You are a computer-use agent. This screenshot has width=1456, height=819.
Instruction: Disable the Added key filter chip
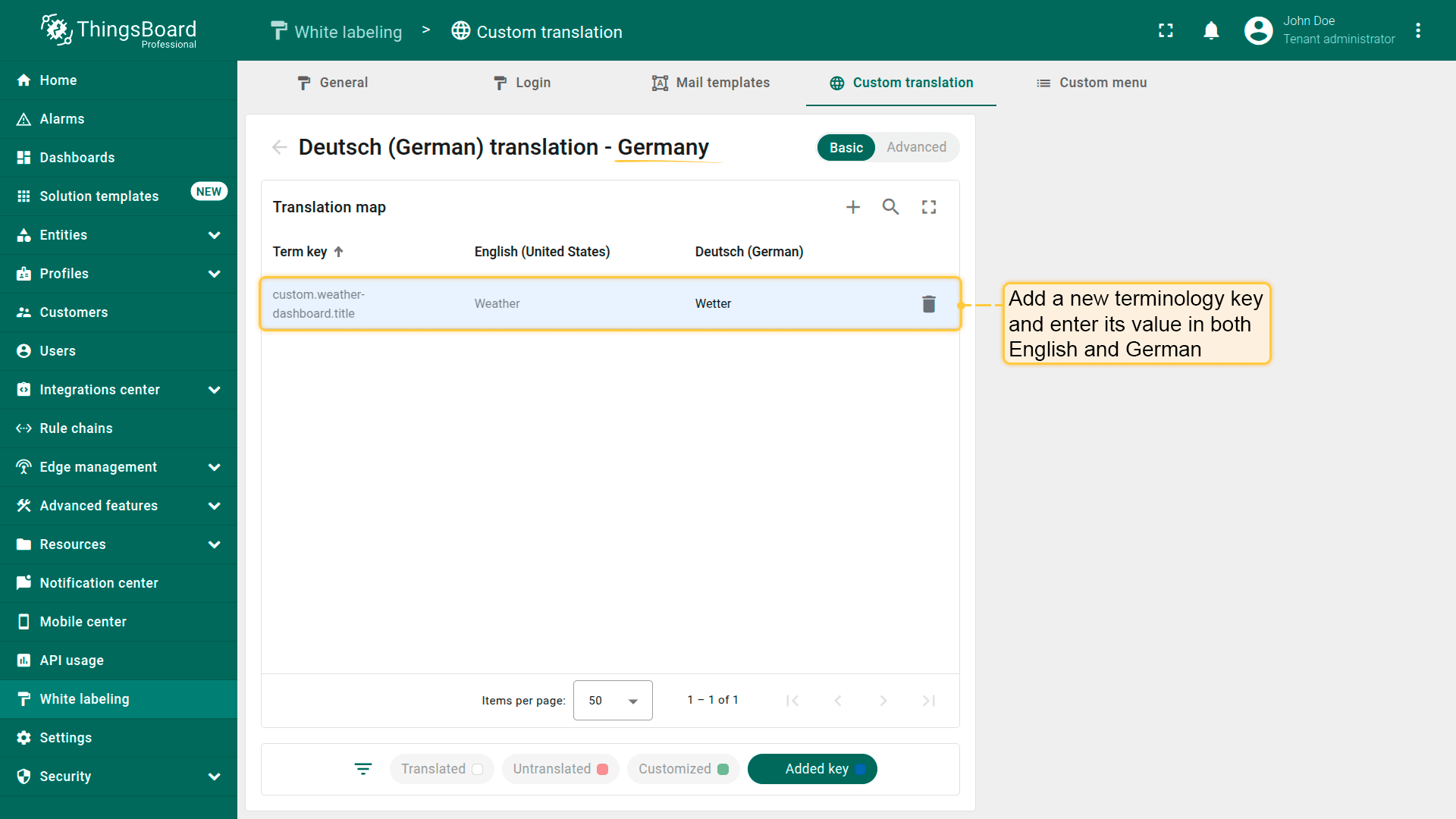[x=812, y=769]
